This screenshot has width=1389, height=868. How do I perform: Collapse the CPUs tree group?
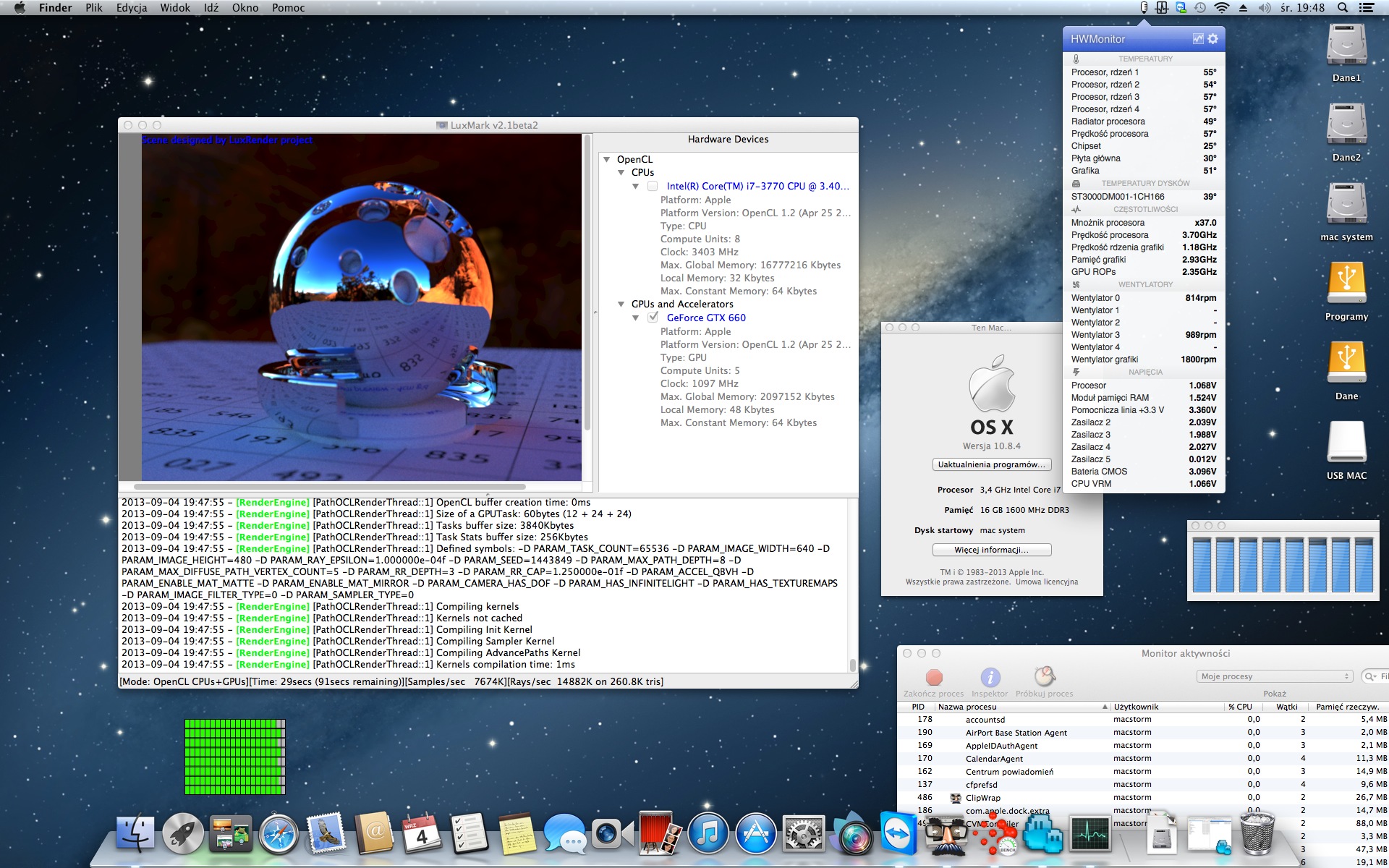pos(621,172)
